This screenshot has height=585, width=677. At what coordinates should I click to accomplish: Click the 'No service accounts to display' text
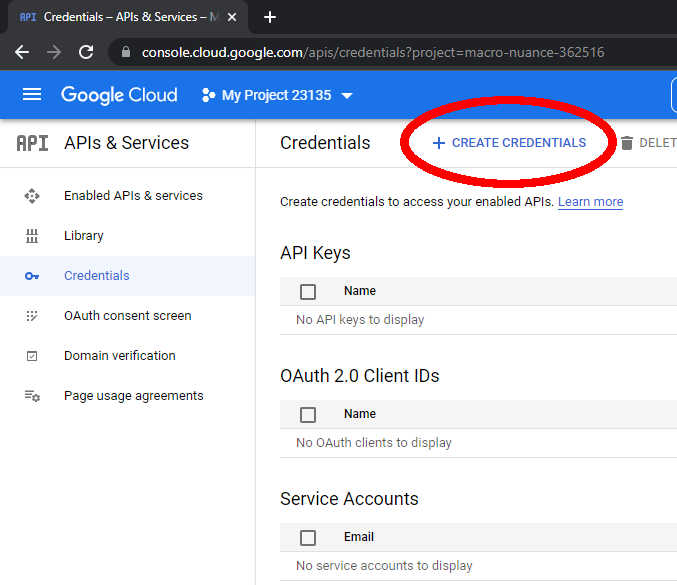click(x=384, y=566)
